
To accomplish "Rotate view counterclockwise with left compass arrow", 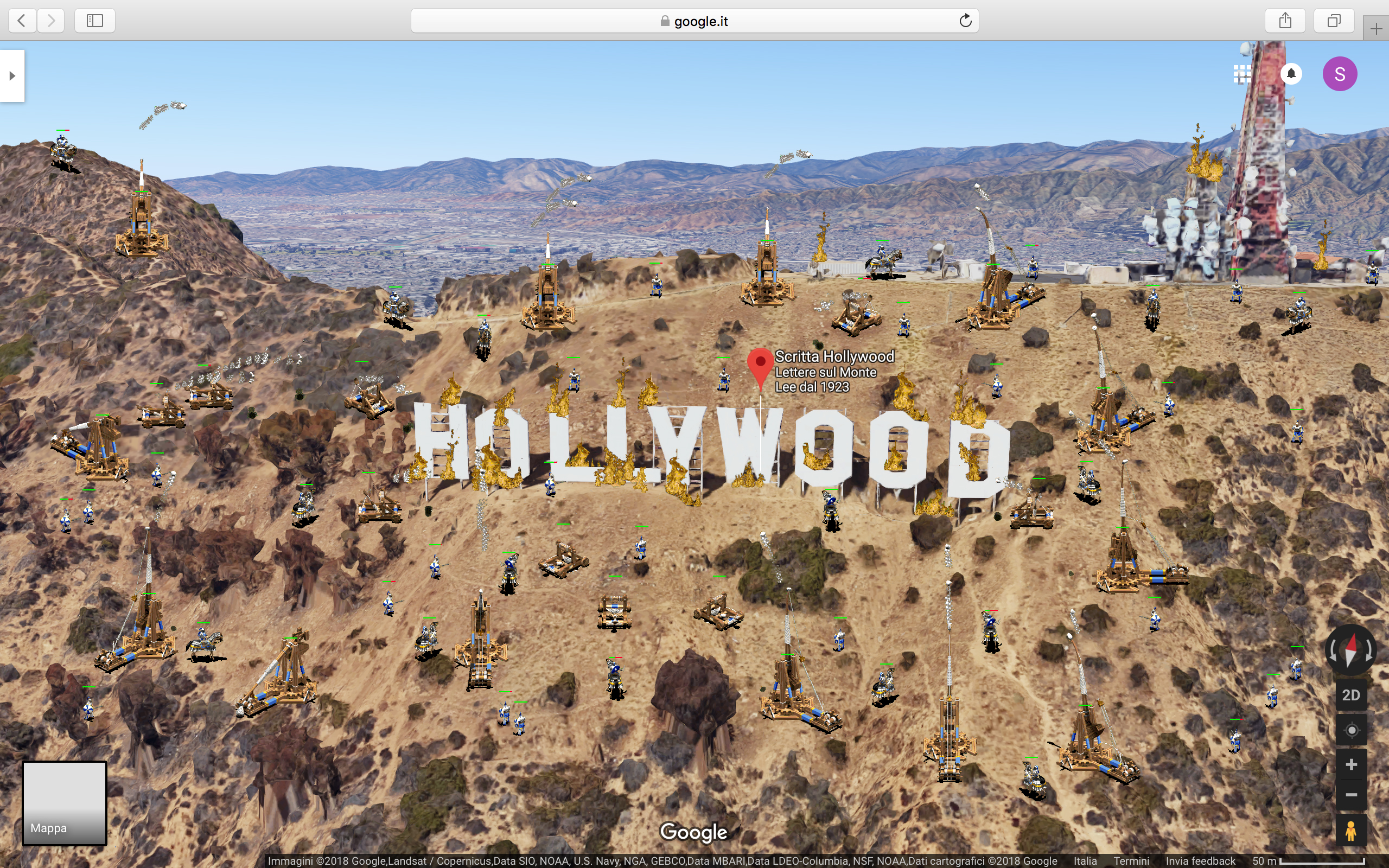I will tap(1333, 650).
